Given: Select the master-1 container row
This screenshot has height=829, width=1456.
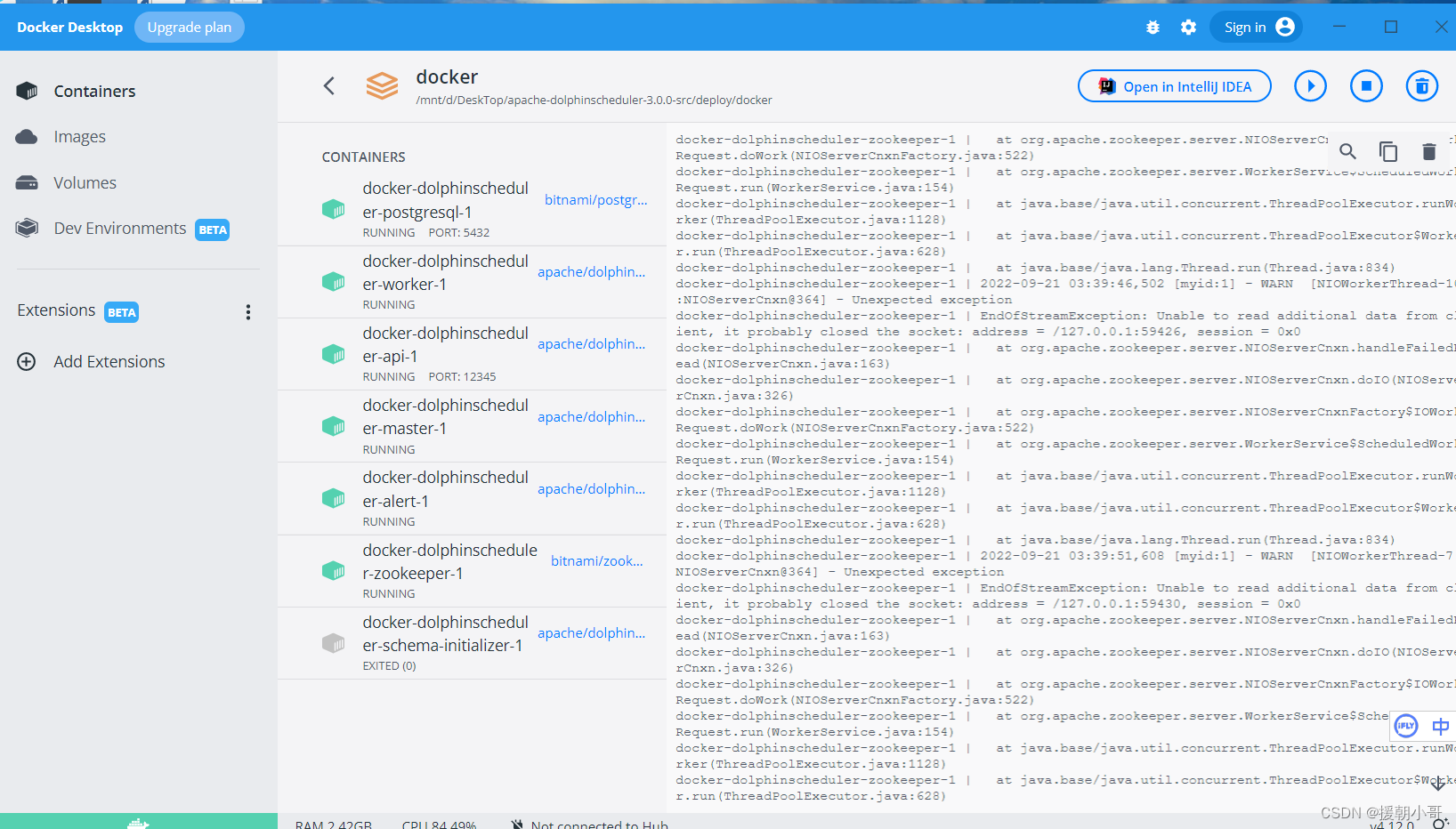Looking at the screenshot, I should click(x=473, y=426).
